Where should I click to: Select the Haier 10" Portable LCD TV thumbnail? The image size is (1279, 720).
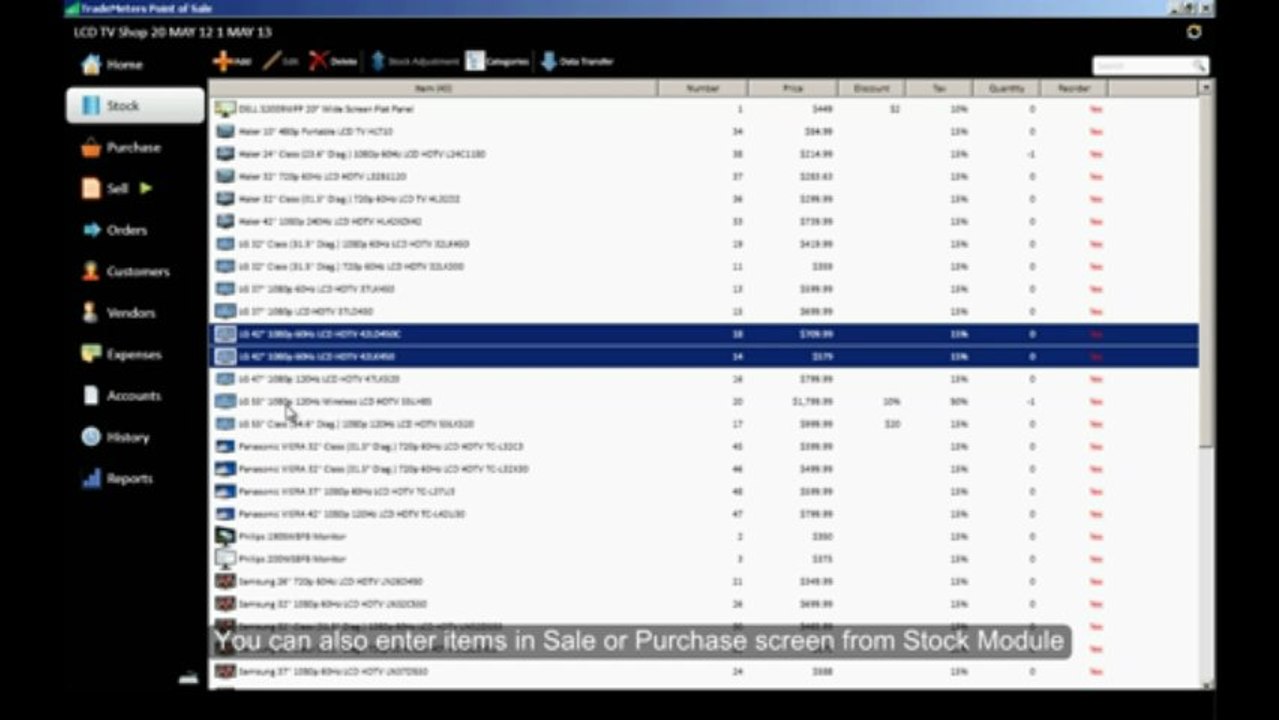(225, 131)
